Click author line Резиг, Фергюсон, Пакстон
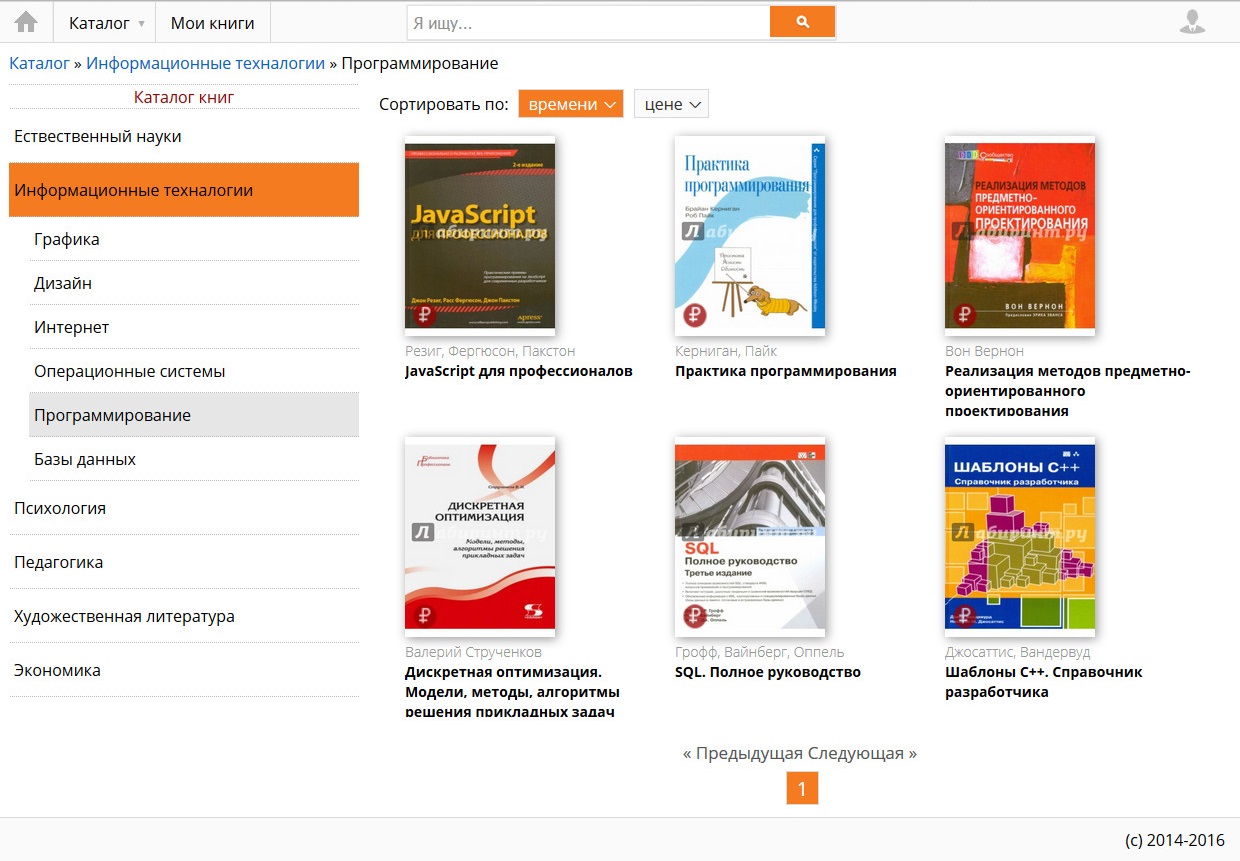The width and height of the screenshot is (1240, 861). coord(490,351)
